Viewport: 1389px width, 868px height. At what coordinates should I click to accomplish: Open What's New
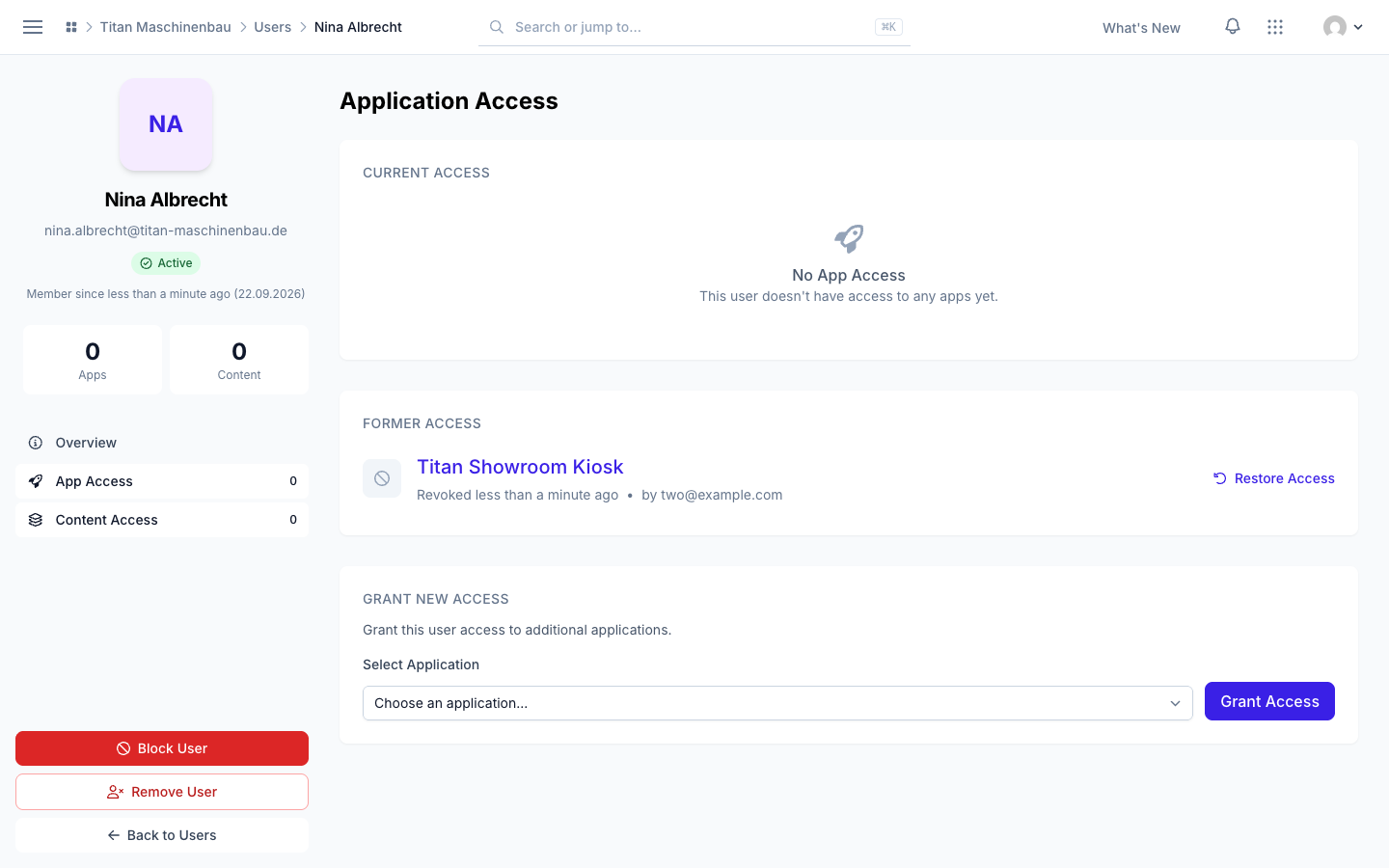pos(1141,28)
